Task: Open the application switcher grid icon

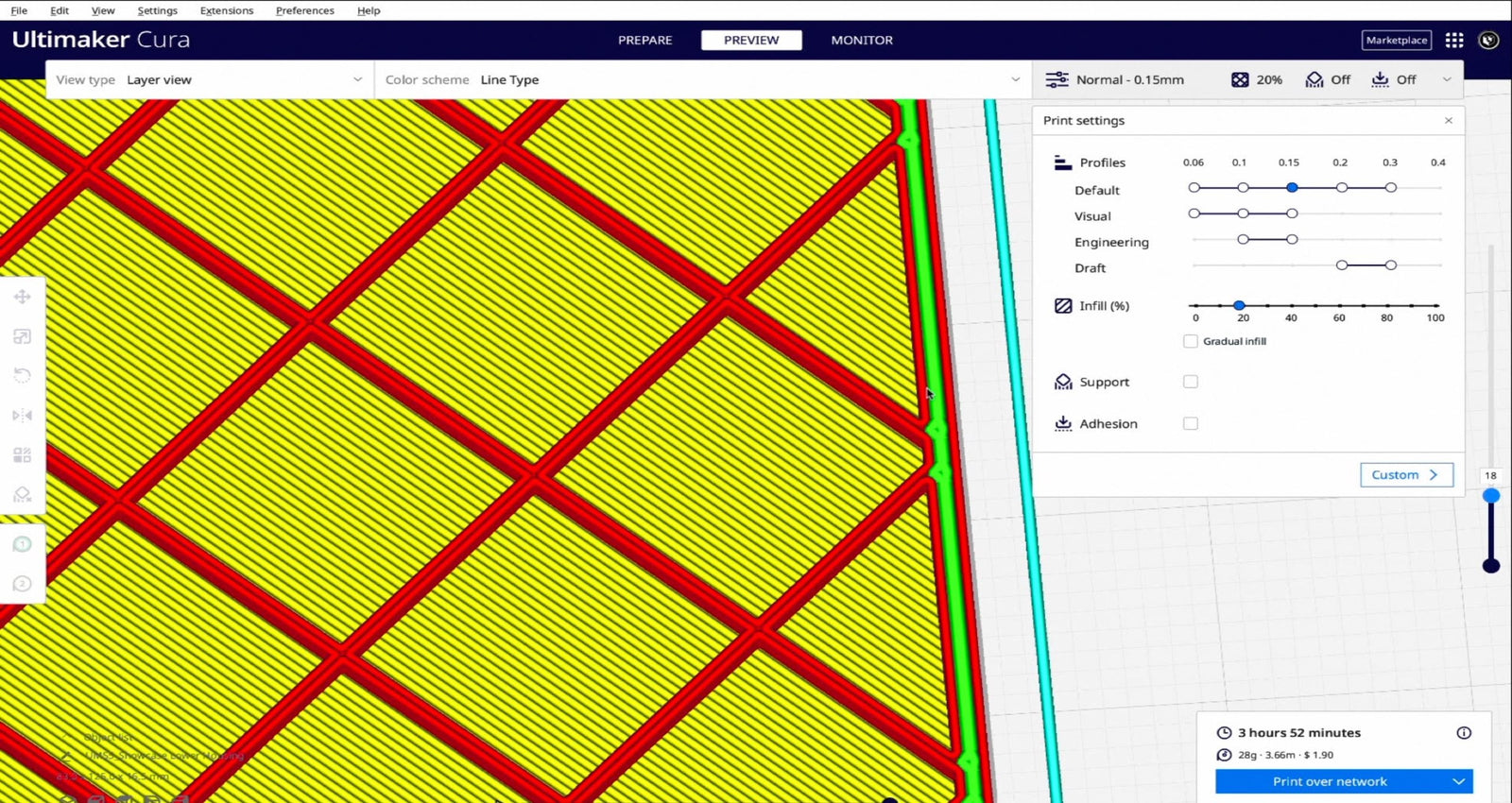Action: click(x=1454, y=41)
